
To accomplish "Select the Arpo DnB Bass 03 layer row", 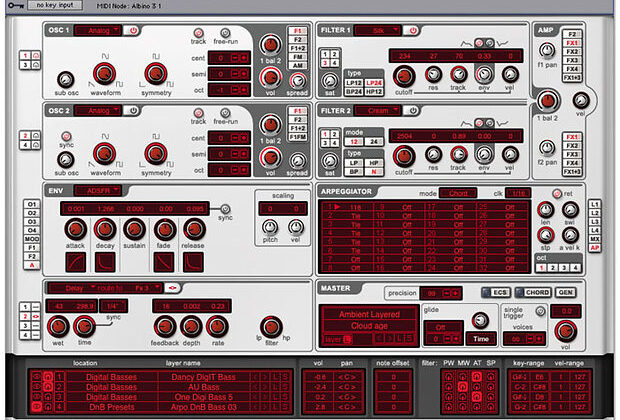I will (160, 407).
